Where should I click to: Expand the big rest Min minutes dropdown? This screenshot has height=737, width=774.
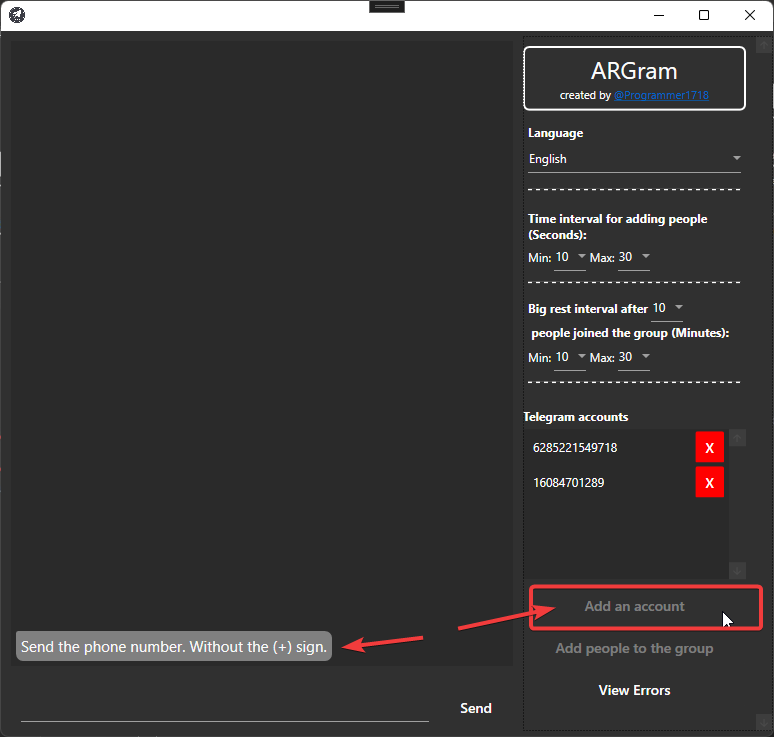pyautogui.click(x=571, y=357)
